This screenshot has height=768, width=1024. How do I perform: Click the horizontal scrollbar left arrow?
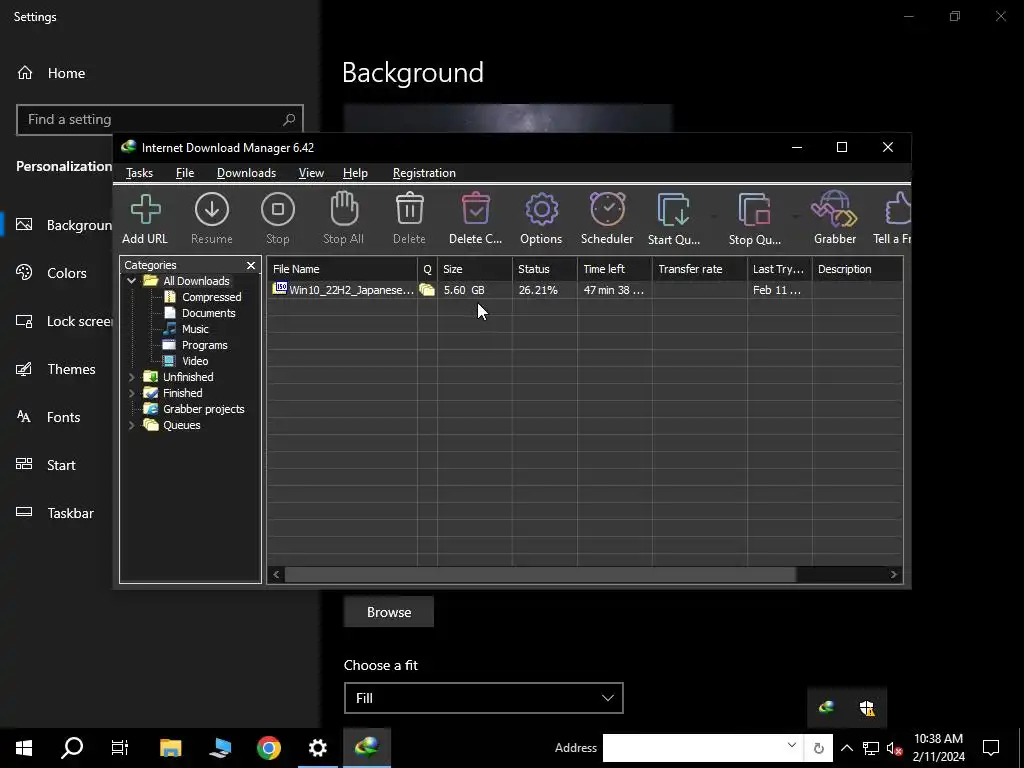coord(276,575)
